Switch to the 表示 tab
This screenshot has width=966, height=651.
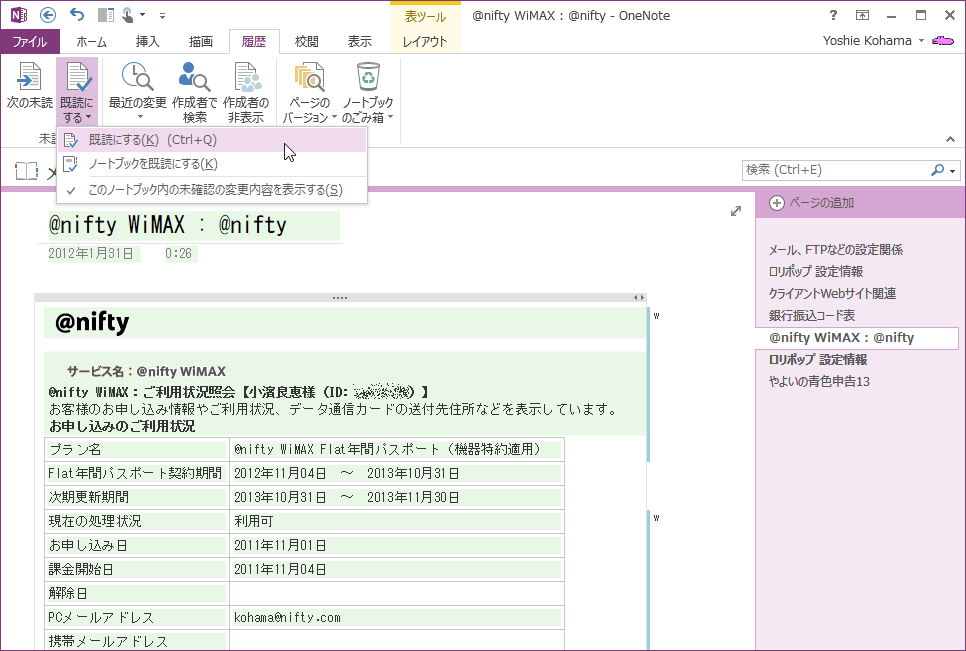360,41
